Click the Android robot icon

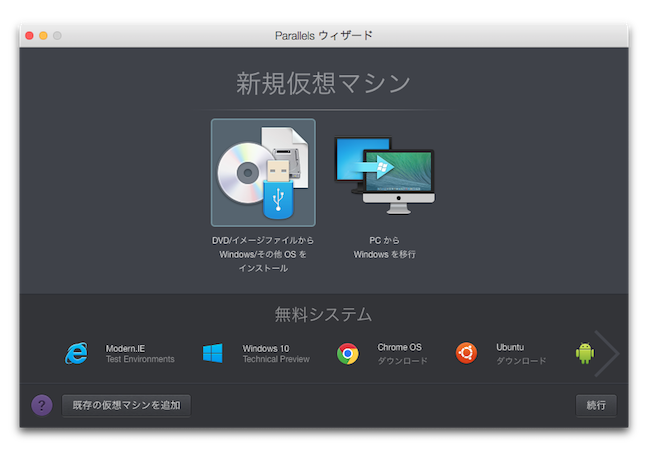[585, 353]
